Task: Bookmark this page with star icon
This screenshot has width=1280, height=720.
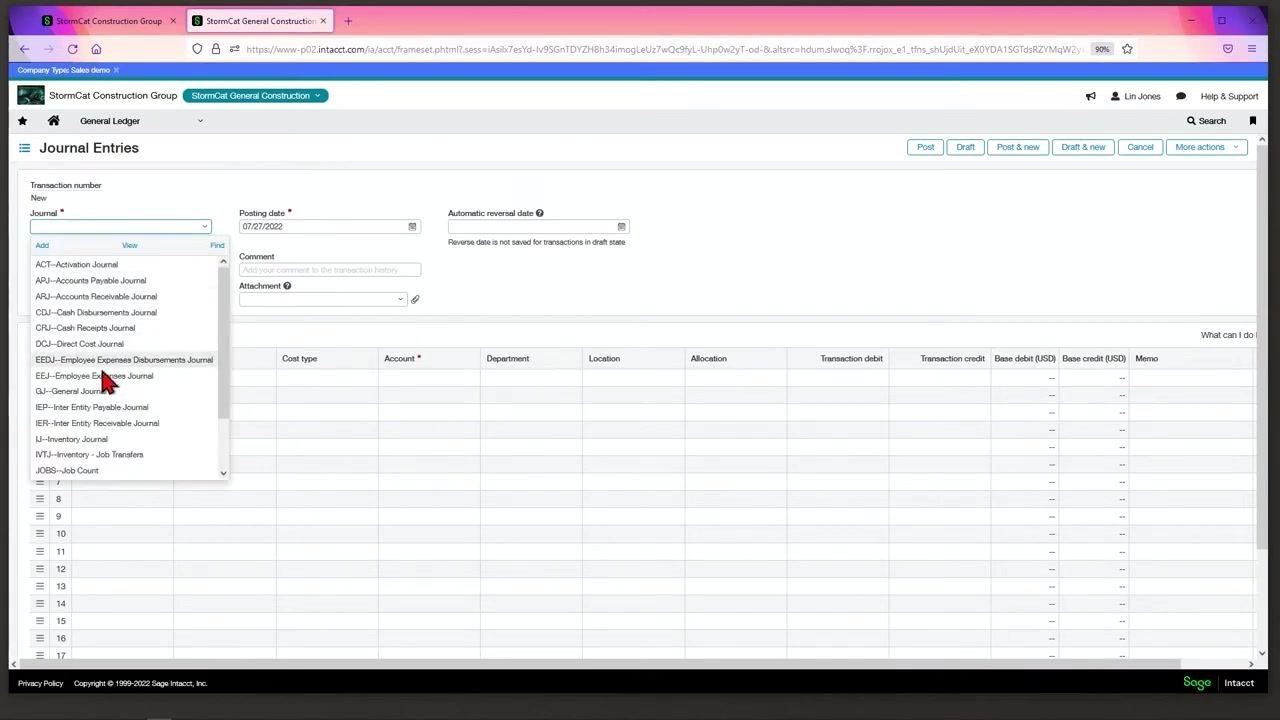Action: (x=1127, y=49)
